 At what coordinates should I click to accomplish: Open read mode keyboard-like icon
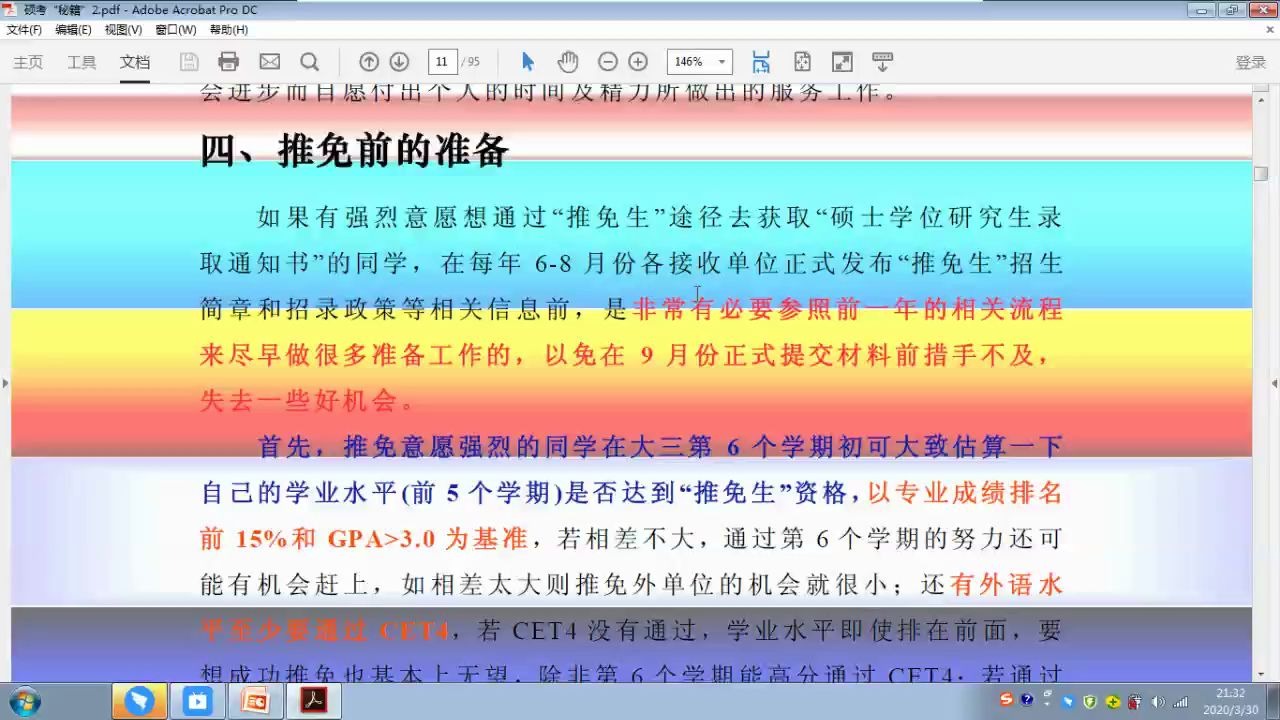click(x=882, y=62)
